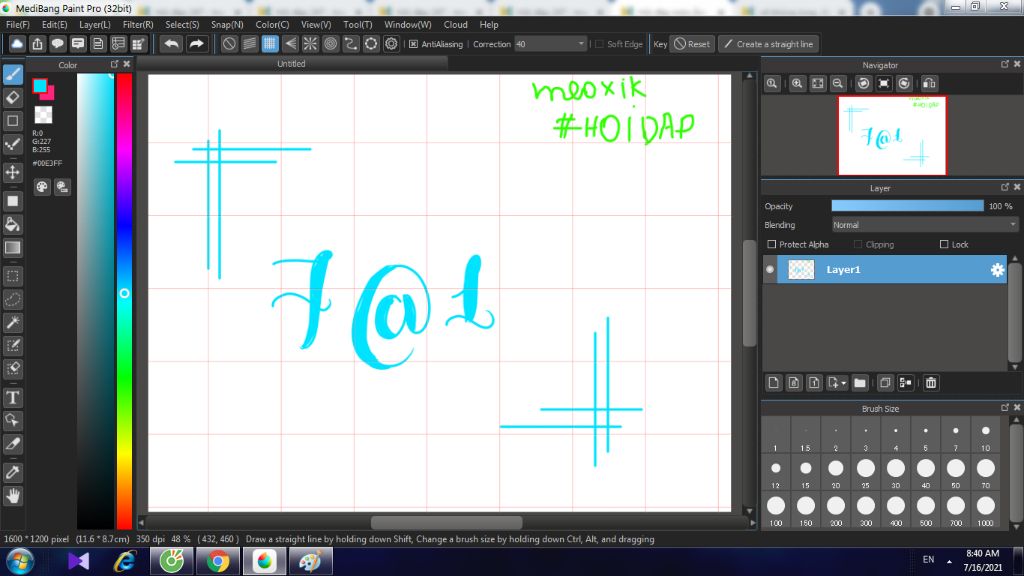Enable the grid snap icon
Screen dimensions: 1024x576
point(270,44)
